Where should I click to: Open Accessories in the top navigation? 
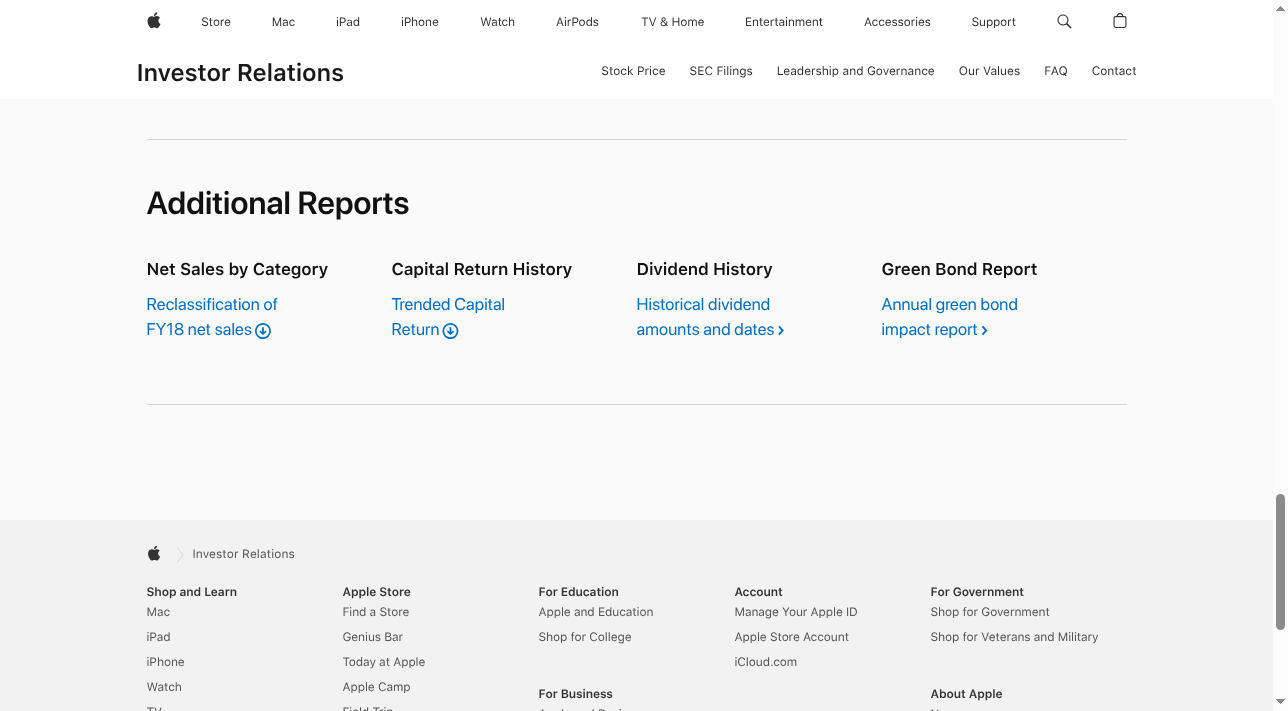point(897,22)
